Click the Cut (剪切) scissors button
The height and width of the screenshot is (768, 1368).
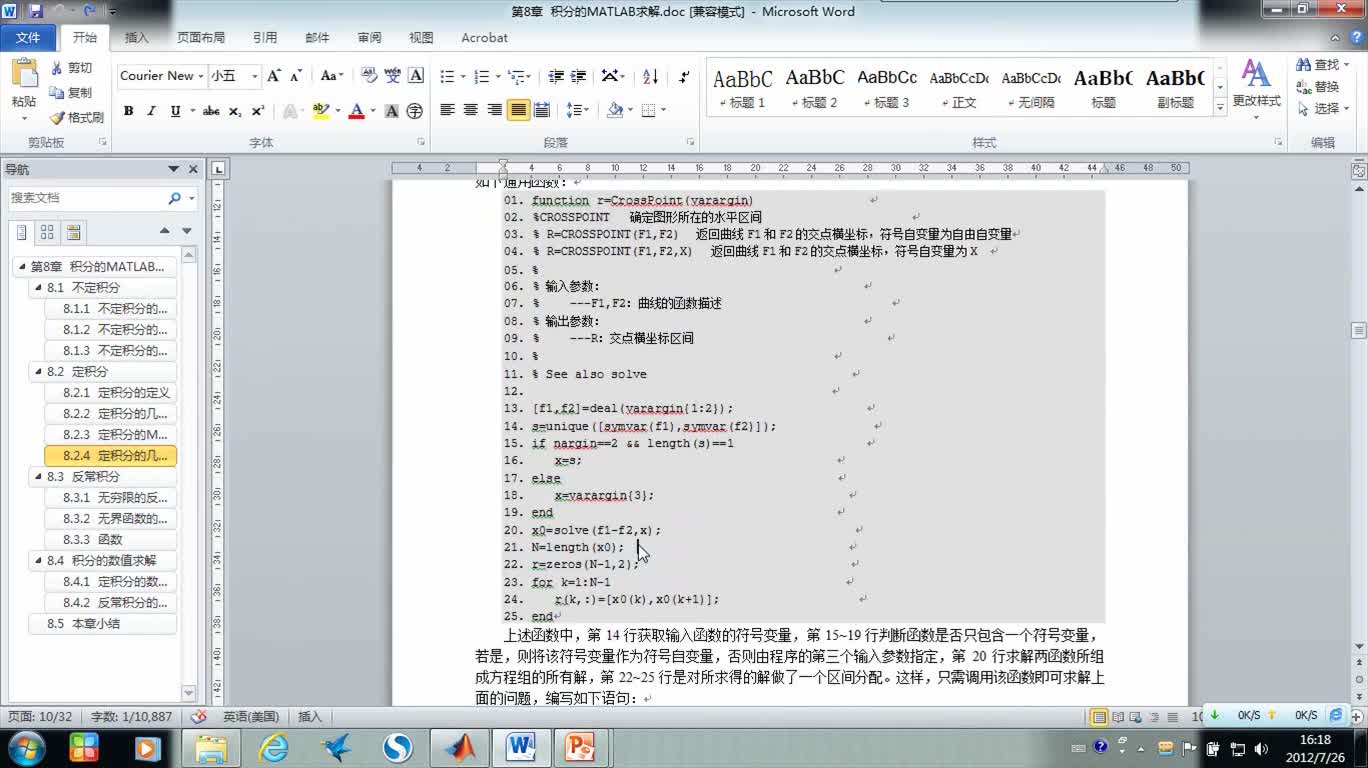[x=72, y=68]
